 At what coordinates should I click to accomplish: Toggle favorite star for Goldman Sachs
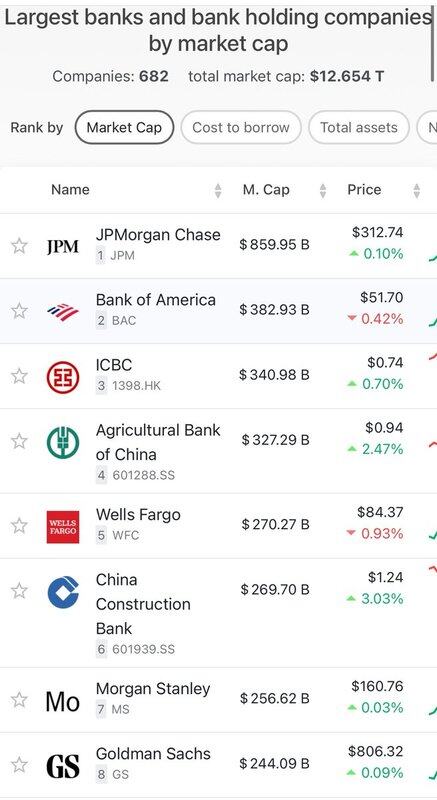(19, 764)
